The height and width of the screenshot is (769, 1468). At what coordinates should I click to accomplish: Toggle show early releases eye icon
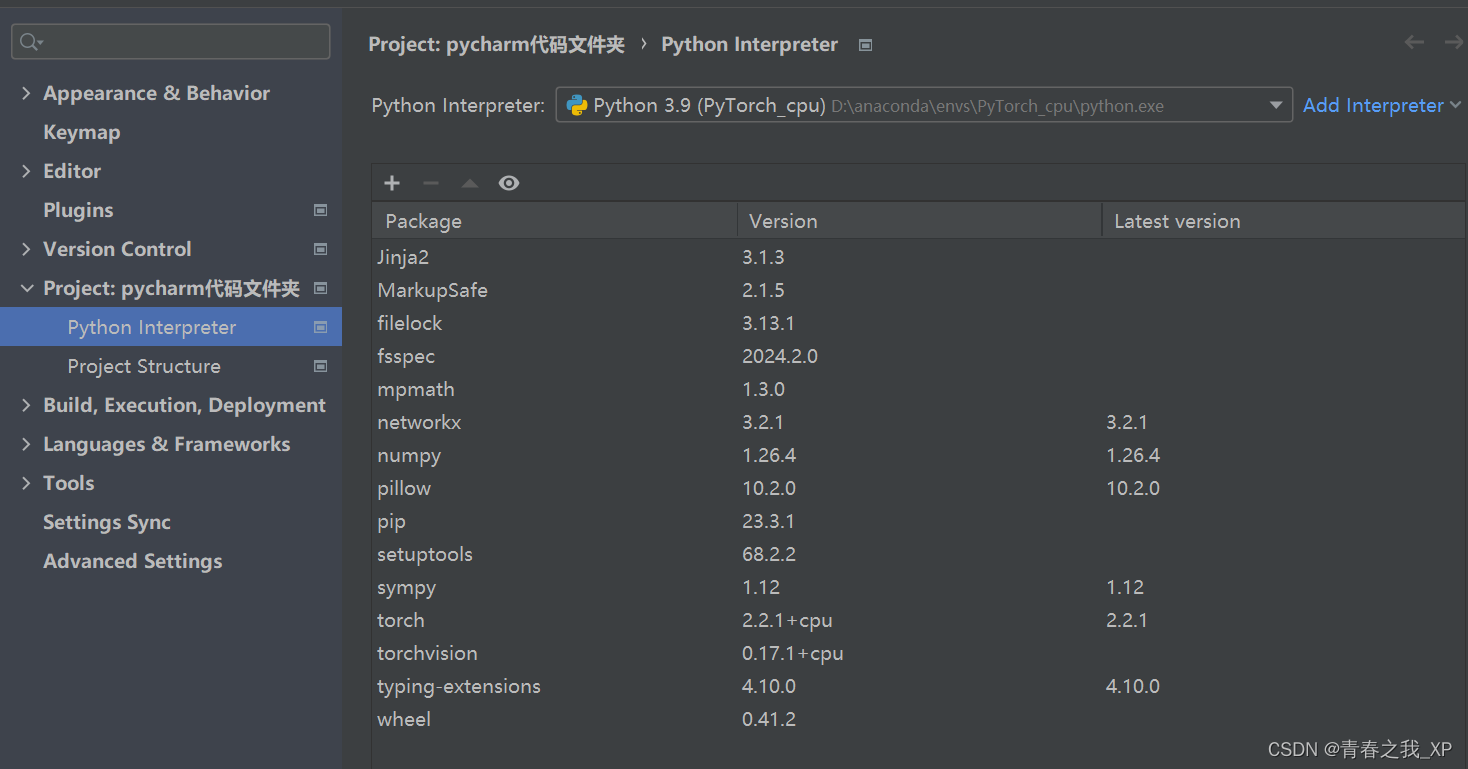[509, 183]
